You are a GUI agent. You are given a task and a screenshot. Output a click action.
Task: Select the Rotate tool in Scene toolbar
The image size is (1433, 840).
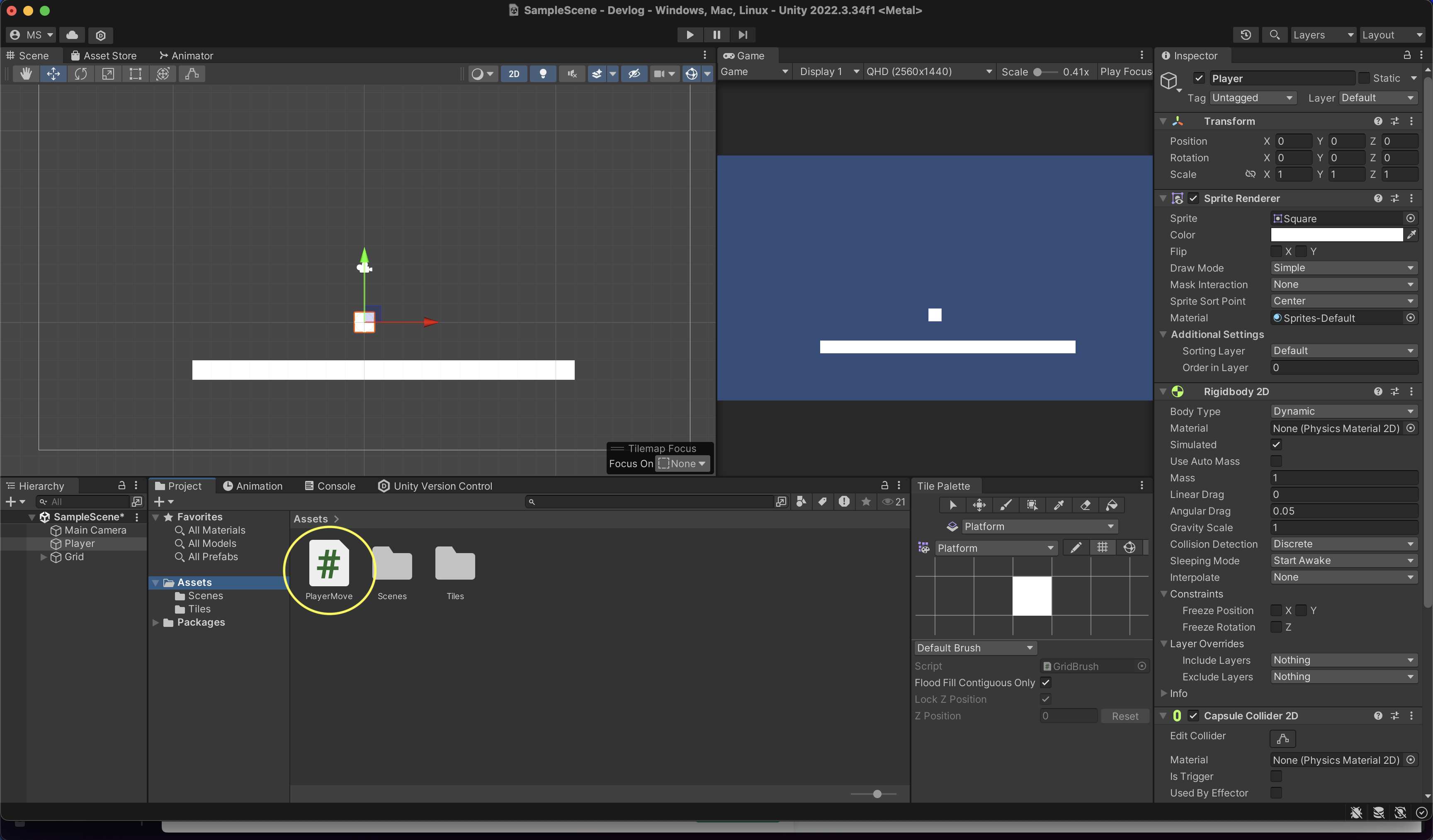80,74
